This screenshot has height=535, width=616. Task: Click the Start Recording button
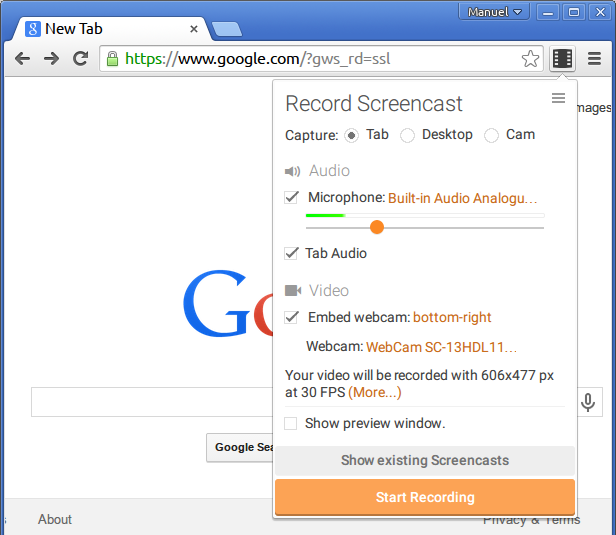425,497
